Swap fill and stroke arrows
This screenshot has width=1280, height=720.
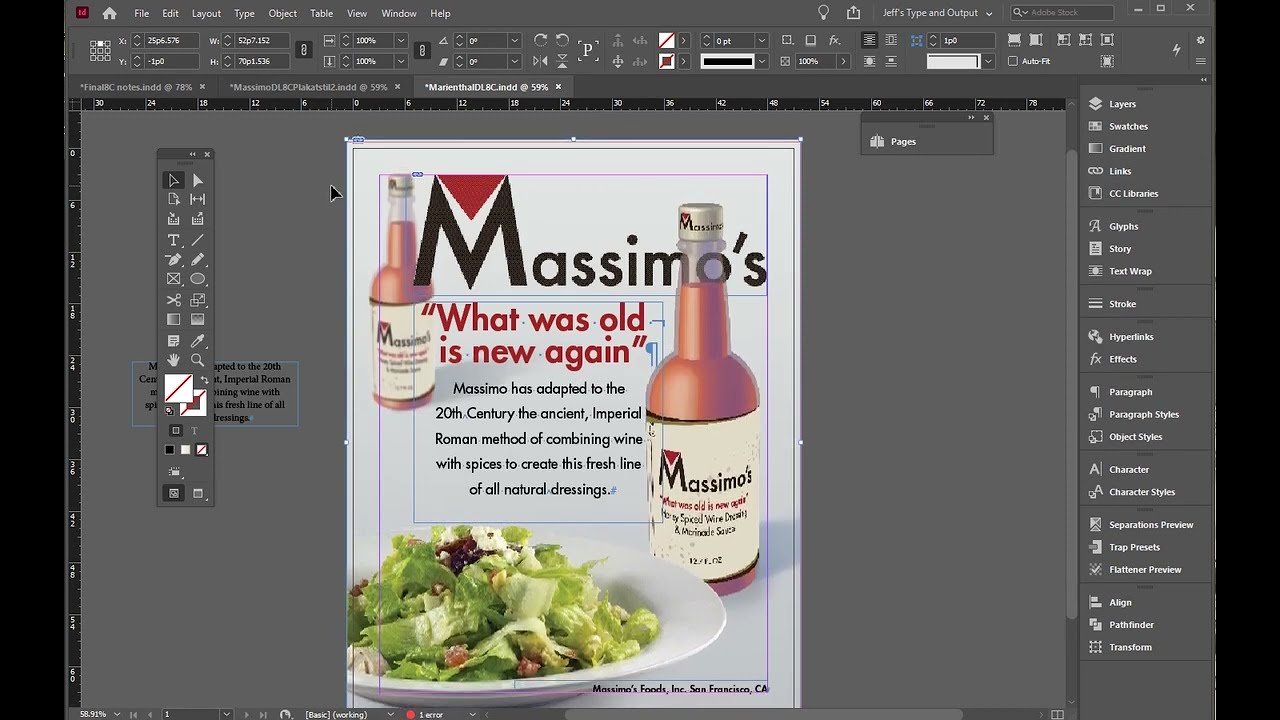tap(204, 380)
